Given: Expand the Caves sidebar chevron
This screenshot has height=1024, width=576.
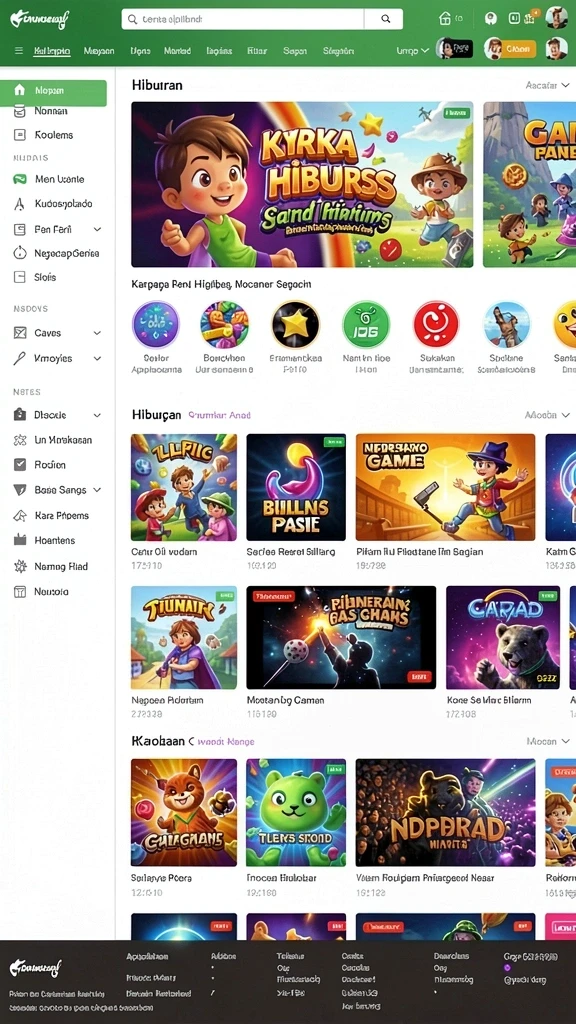Looking at the screenshot, I should coord(97,333).
